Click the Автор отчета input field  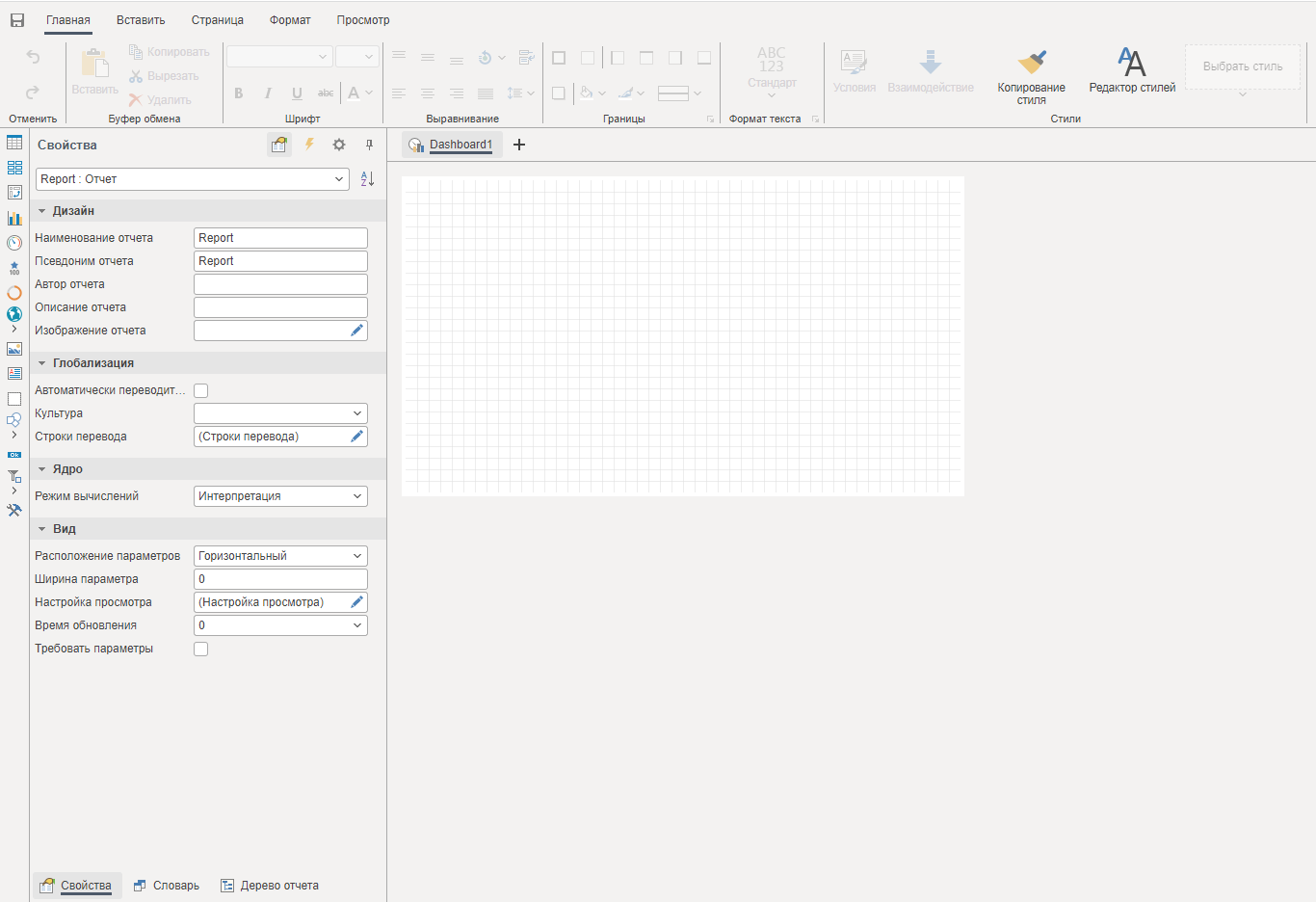[280, 284]
